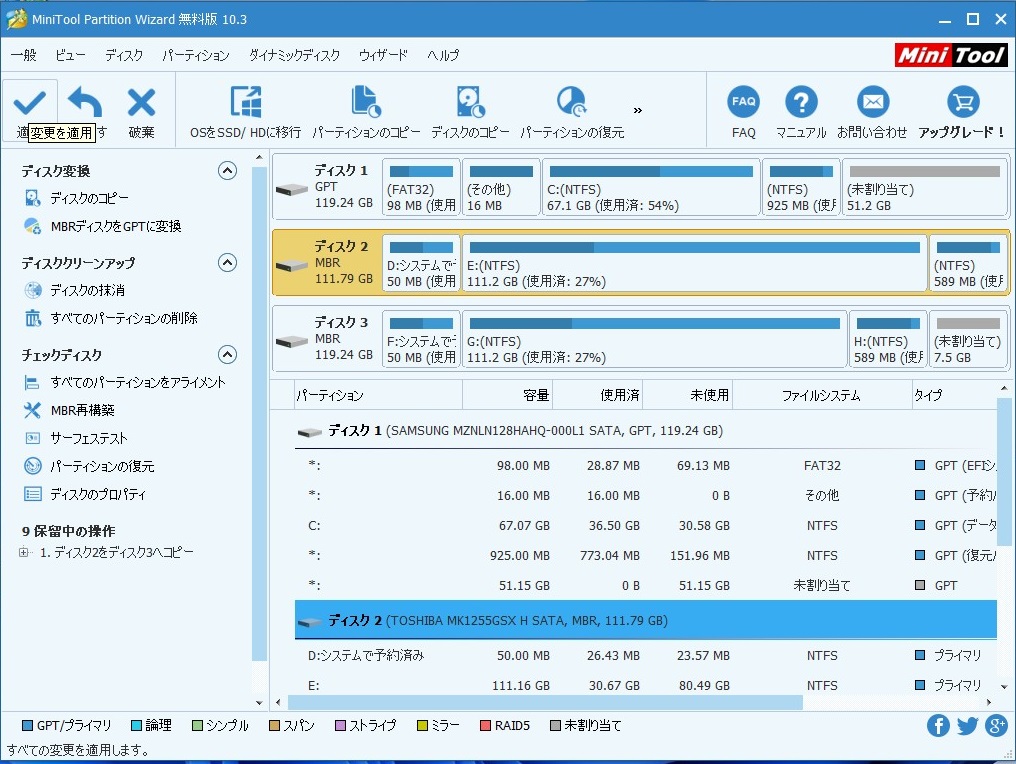Open the パーティション menu
1016x764 pixels.
tap(195, 55)
